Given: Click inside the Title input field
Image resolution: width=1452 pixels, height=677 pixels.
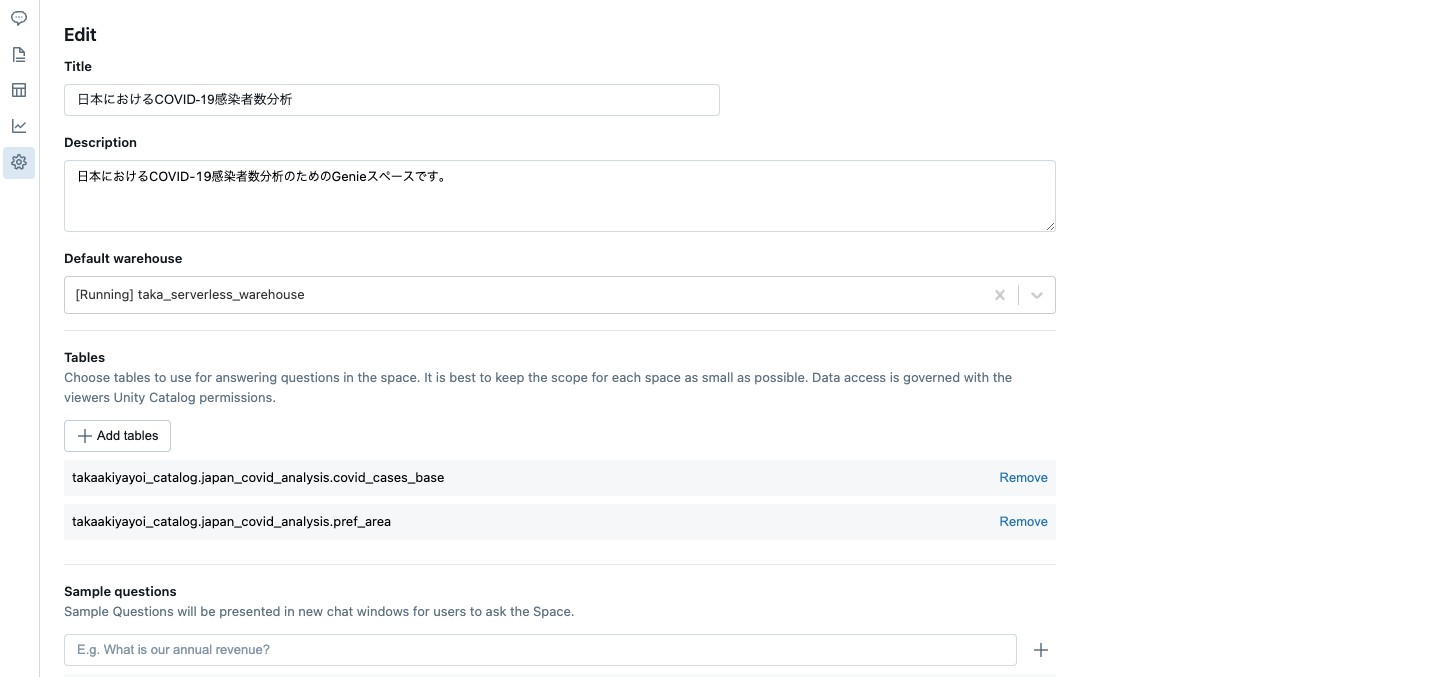Looking at the screenshot, I should tap(390, 99).
